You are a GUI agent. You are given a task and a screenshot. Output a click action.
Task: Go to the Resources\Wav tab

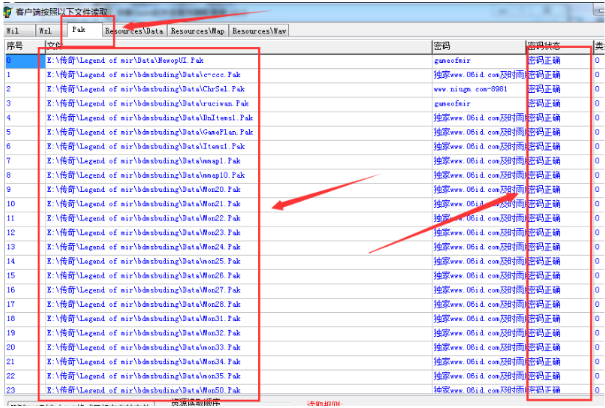coord(258,31)
